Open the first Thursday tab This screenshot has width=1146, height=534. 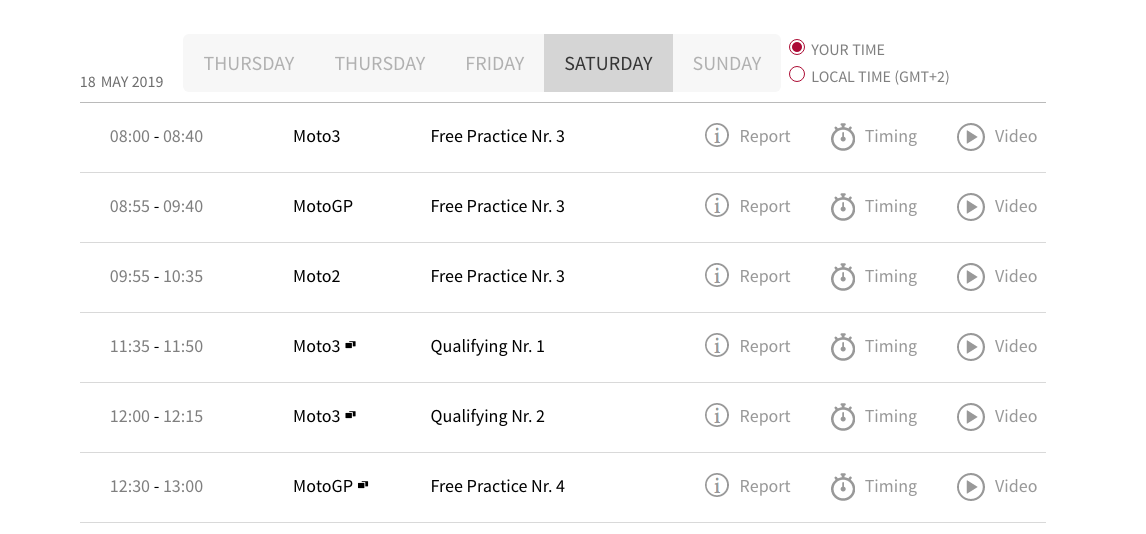click(x=248, y=63)
